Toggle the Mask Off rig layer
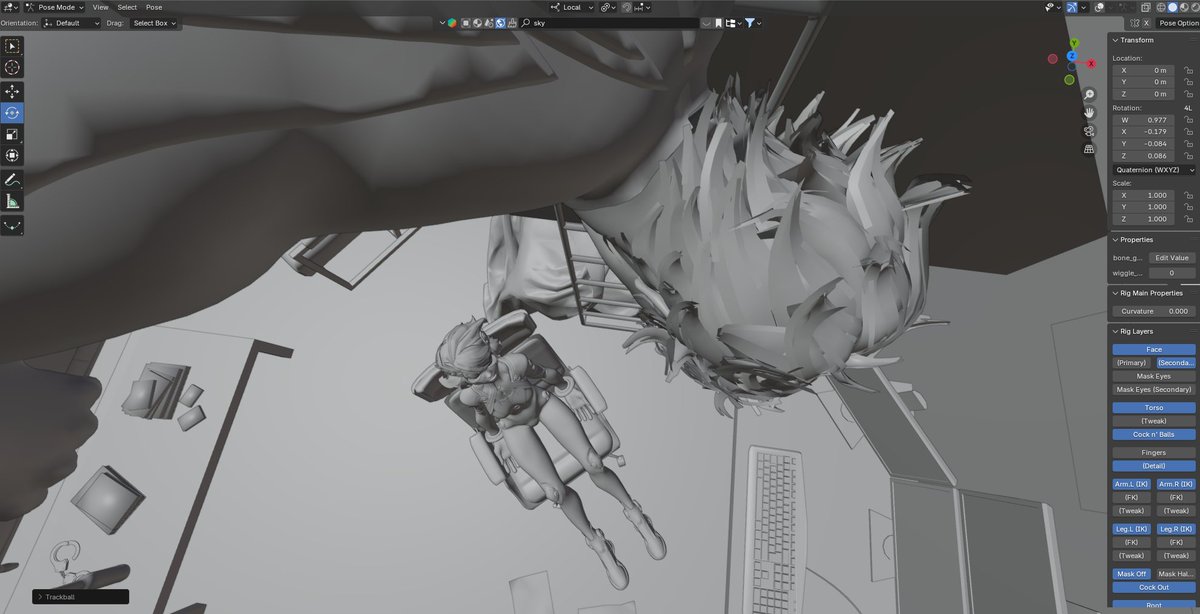Viewport: 1200px width, 614px height. (1132, 574)
